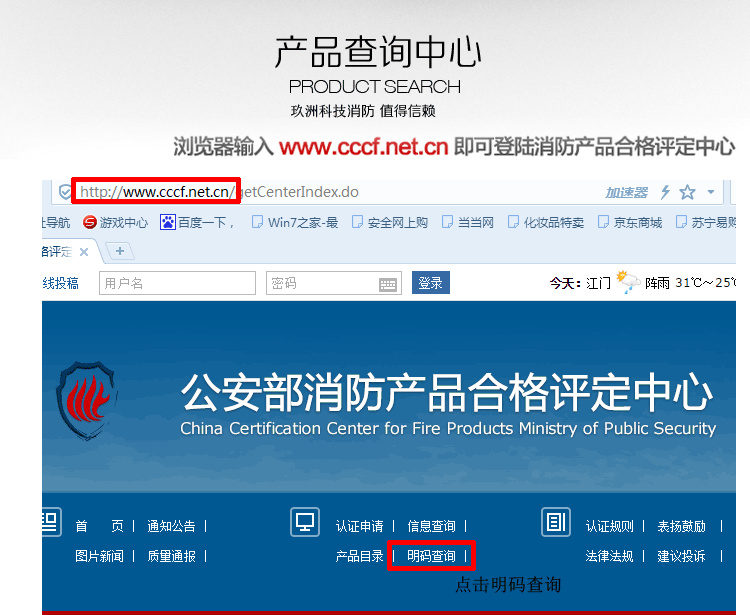Open the 百度一下 bookmark

click(x=197, y=222)
